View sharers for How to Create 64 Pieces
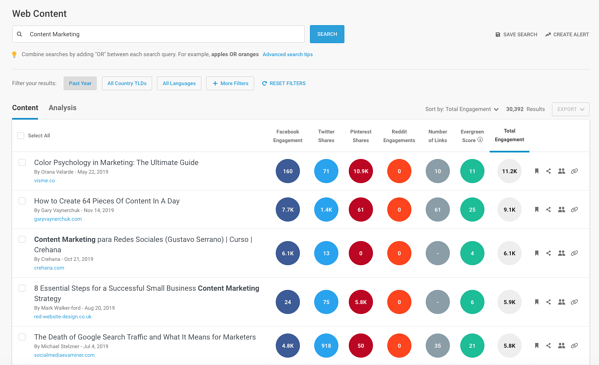Image resolution: width=599 pixels, height=365 pixels. point(561,209)
